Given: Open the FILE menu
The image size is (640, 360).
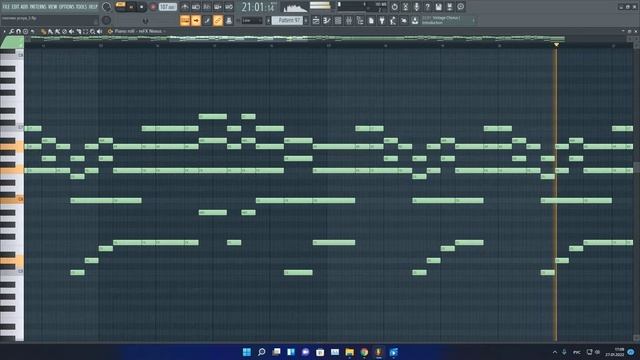Looking at the screenshot, I should tap(7, 7).
